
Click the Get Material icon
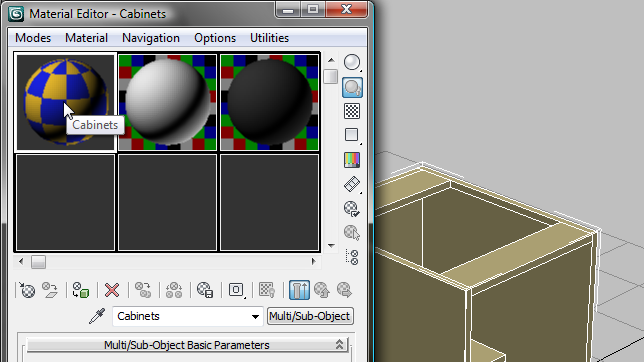pyautogui.click(x=27, y=290)
